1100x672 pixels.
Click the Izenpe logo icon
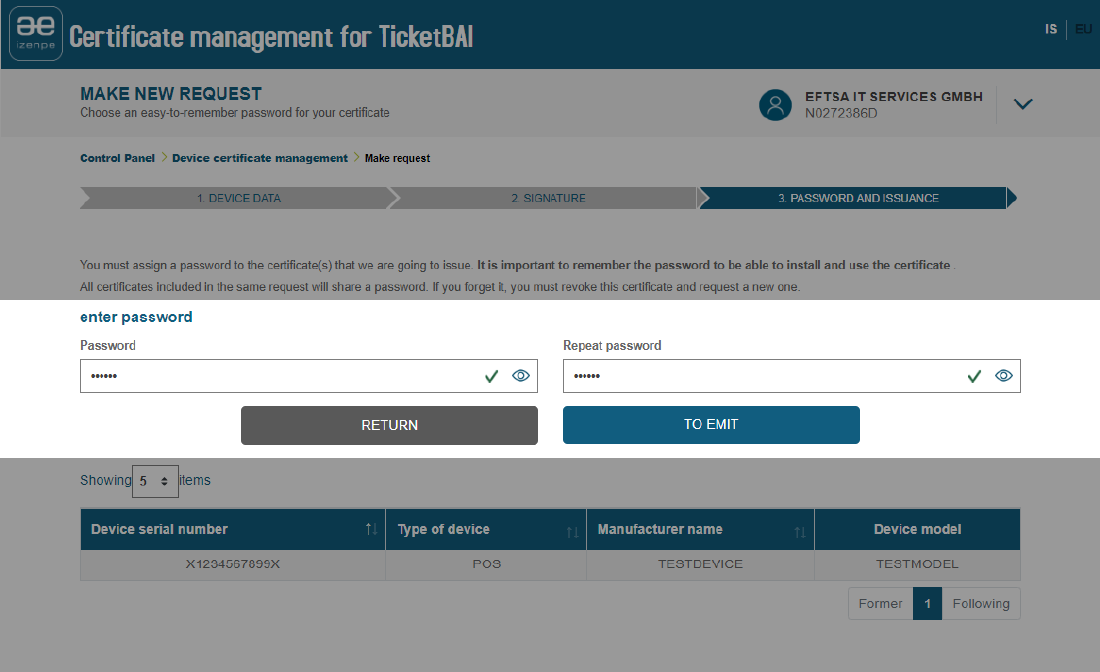pos(36,34)
